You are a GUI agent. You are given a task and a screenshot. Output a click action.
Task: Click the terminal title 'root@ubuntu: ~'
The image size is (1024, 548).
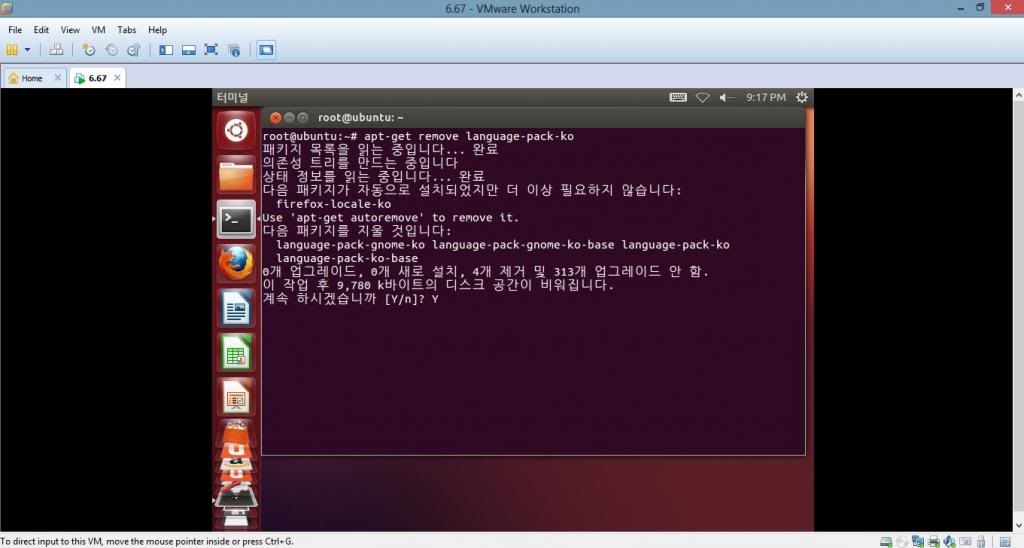[360, 118]
